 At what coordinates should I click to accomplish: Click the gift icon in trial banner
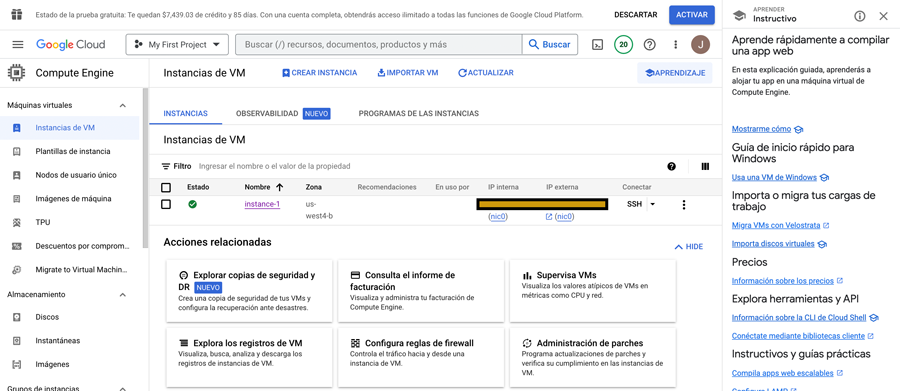tap(17, 14)
